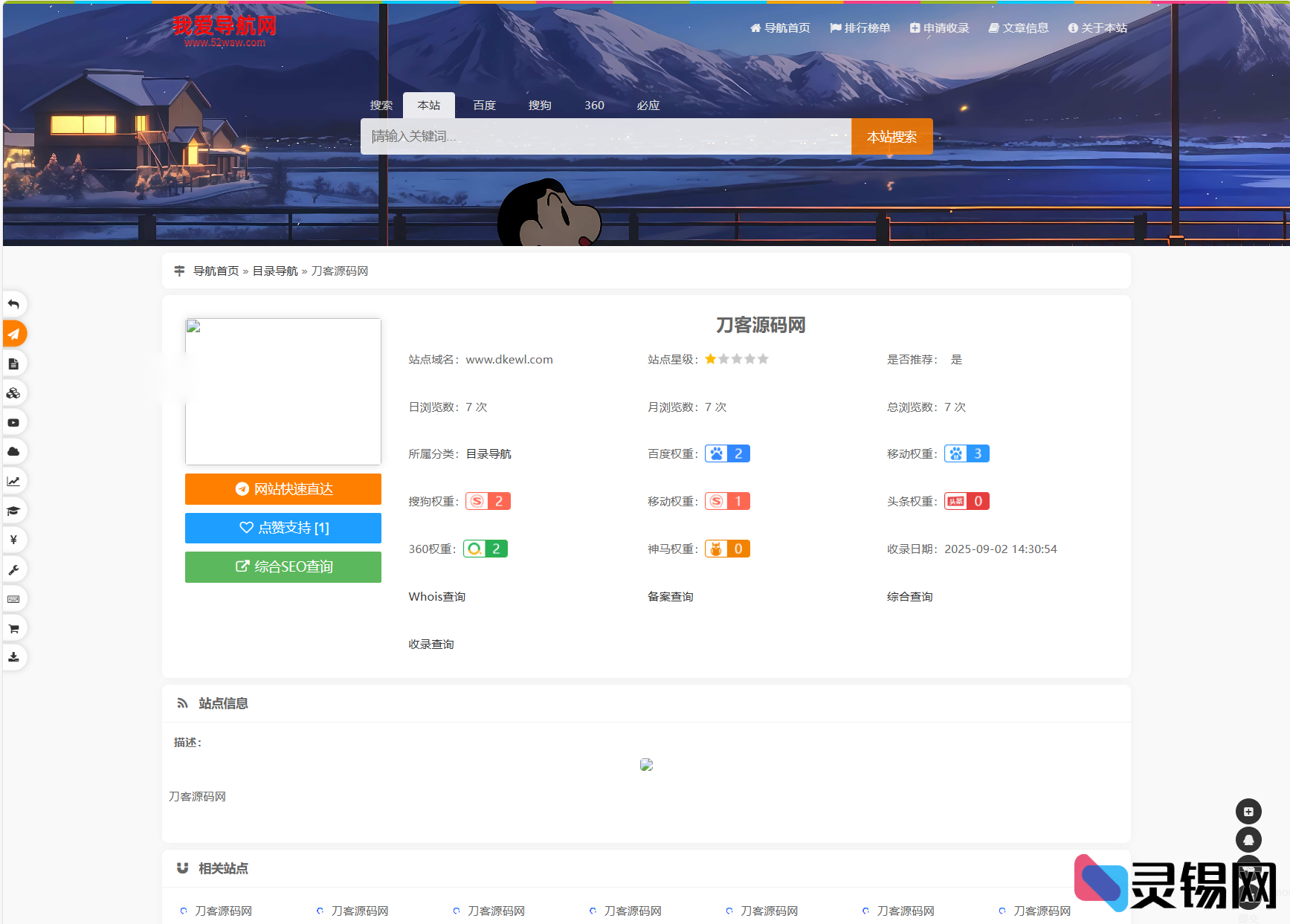Screen dimensions: 1290x924
Task: Click the graduation cap icon in sidebar
Action: click(14, 510)
